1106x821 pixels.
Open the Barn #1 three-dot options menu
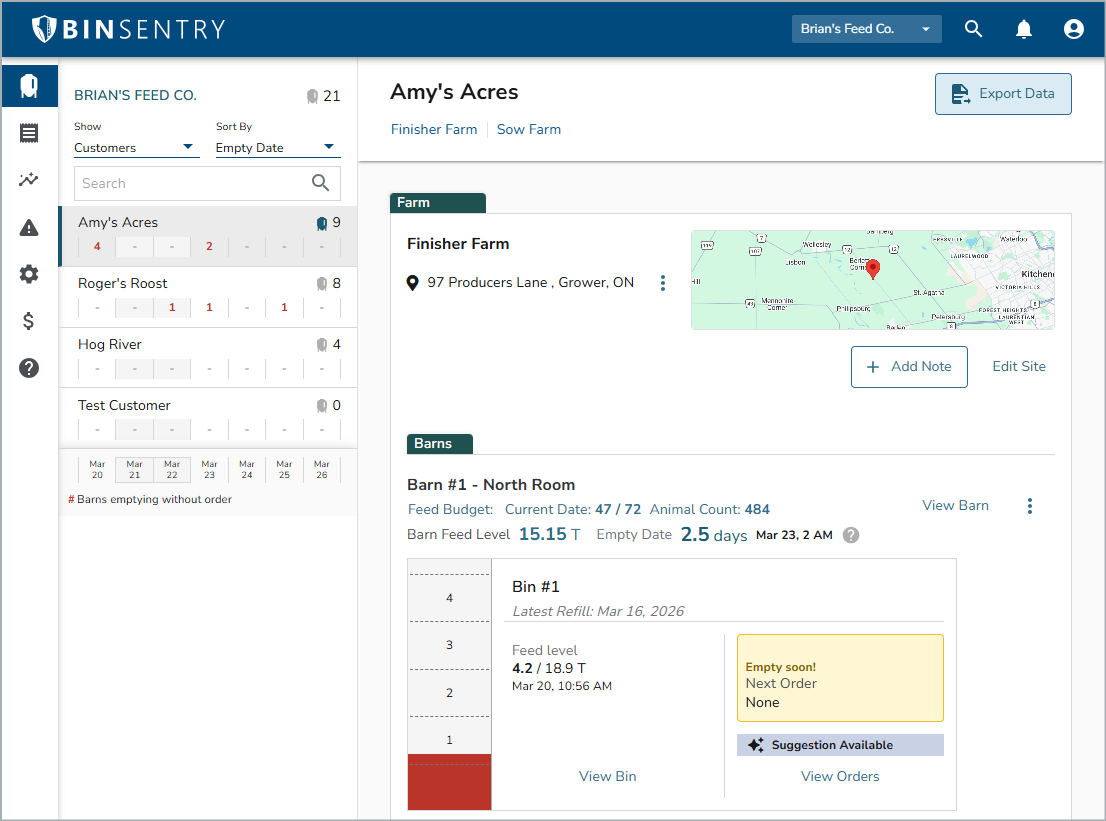tap(1029, 506)
